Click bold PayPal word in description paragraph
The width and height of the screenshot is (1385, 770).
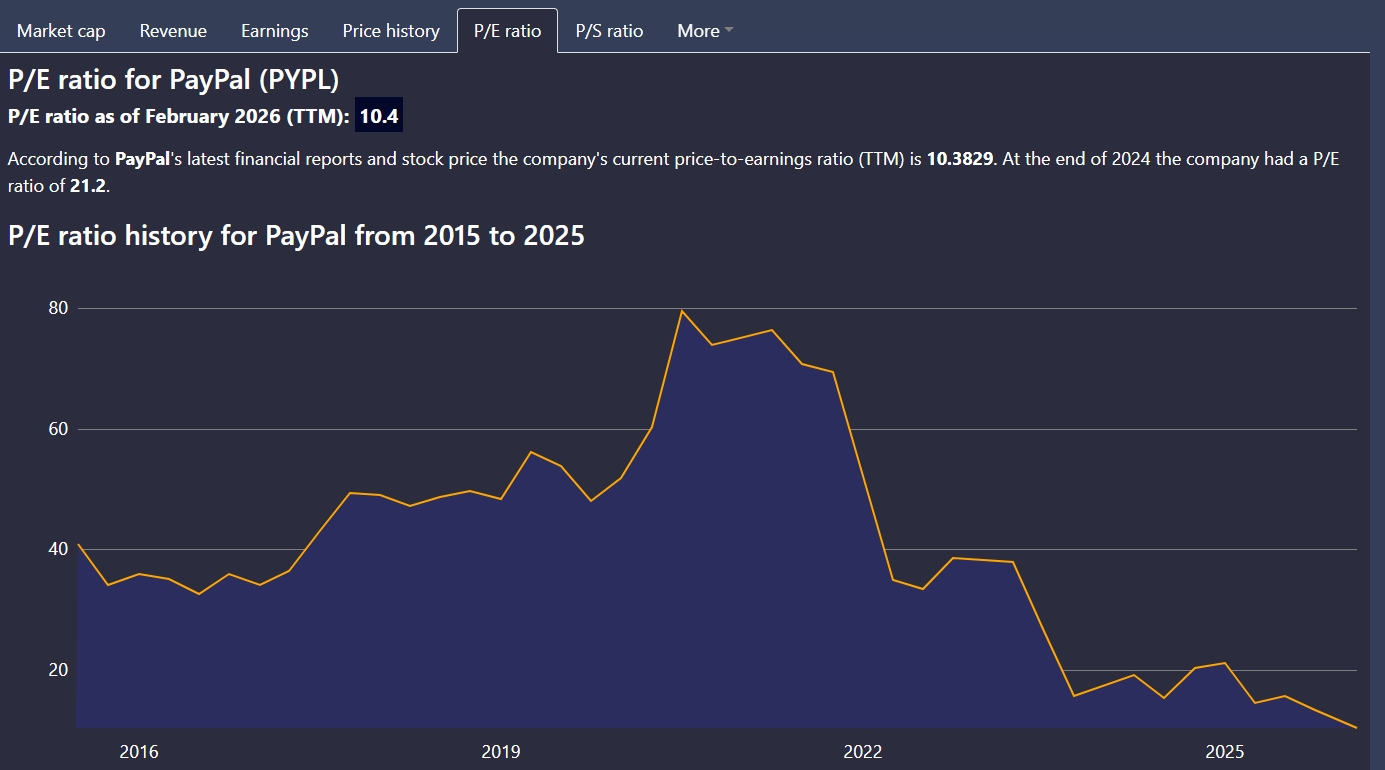tap(140, 159)
